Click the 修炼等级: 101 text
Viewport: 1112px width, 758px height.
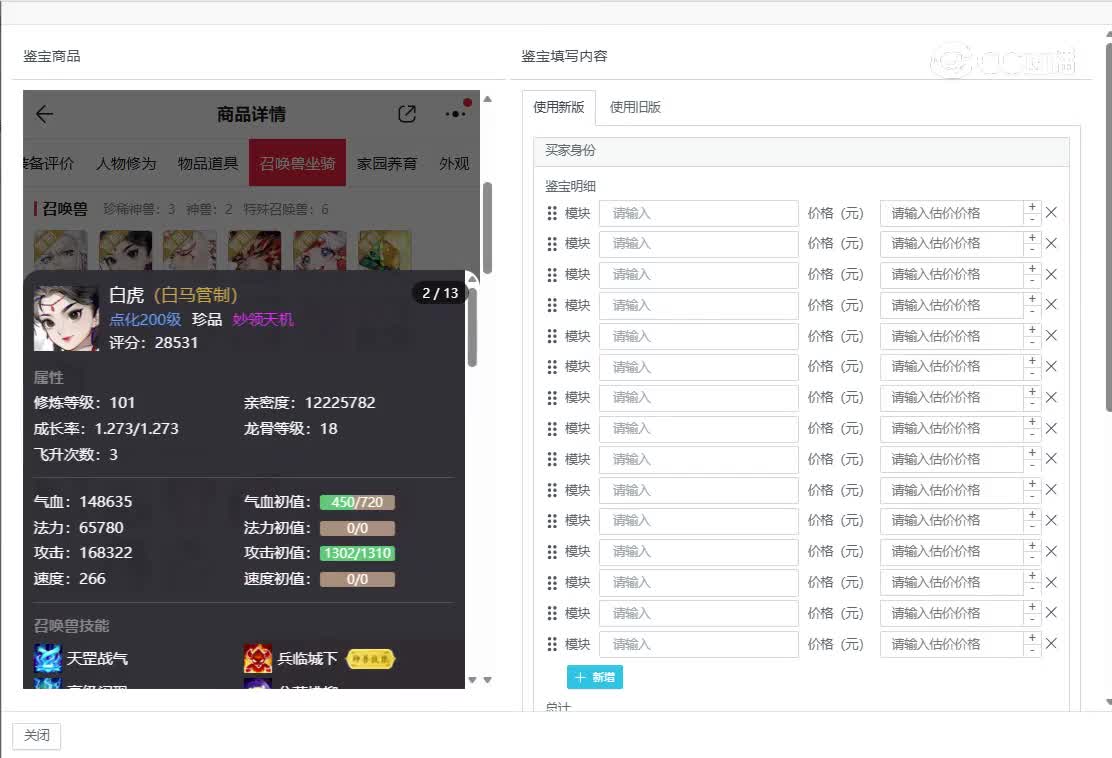pyautogui.click(x=84, y=403)
